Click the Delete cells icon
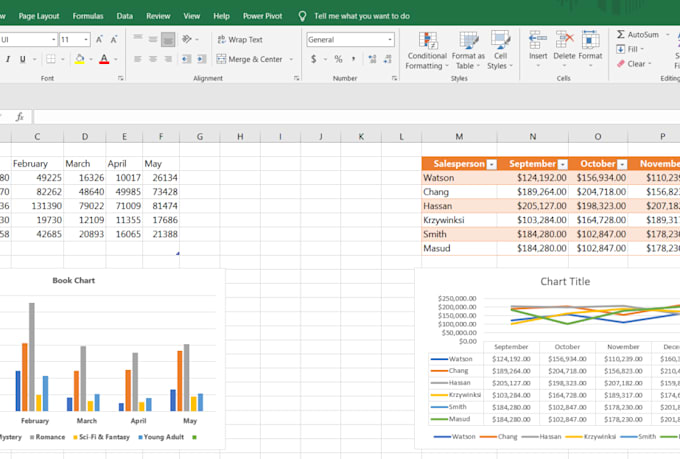Image resolution: width=680 pixels, height=459 pixels. [x=564, y=40]
